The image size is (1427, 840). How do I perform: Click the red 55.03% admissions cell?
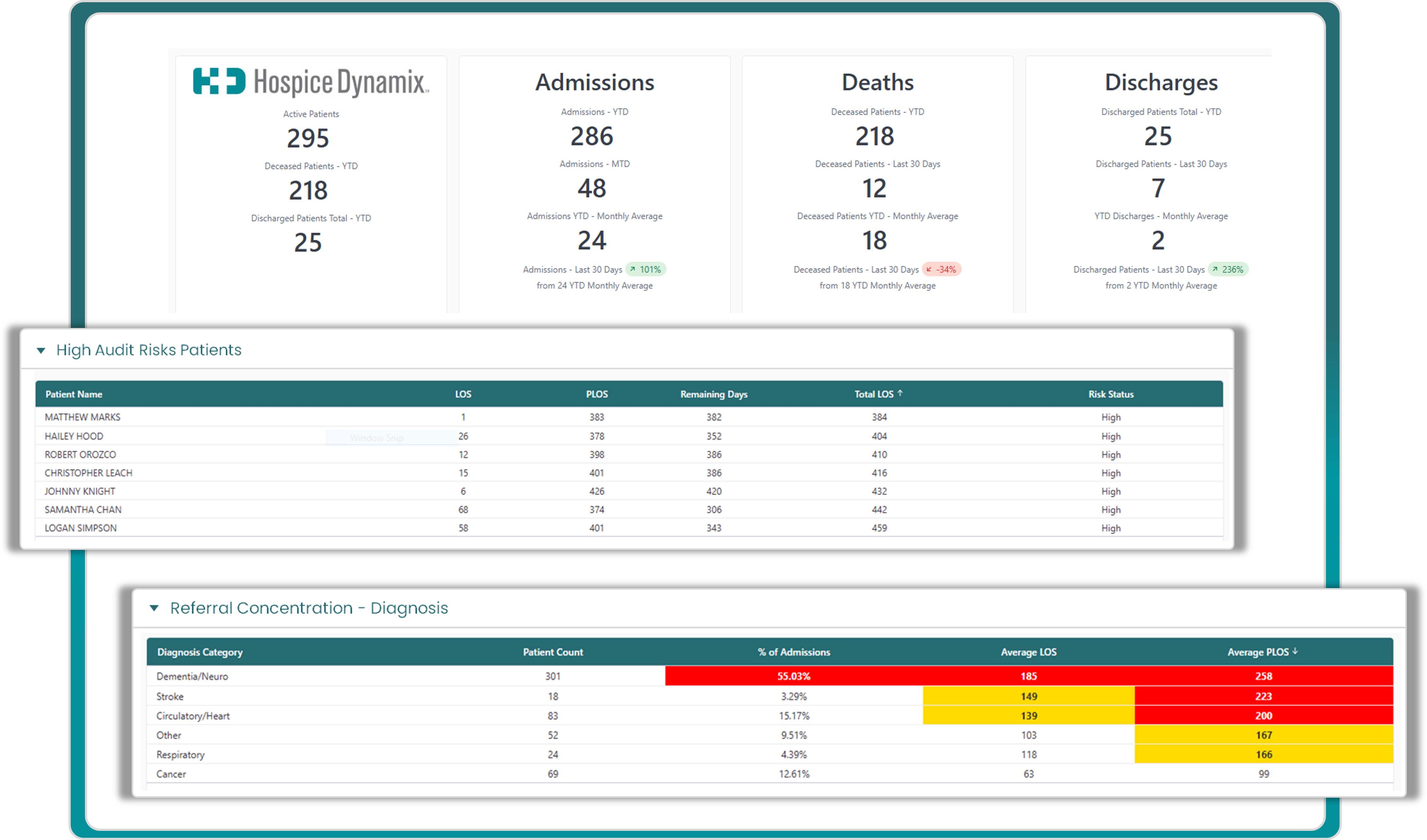(794, 676)
